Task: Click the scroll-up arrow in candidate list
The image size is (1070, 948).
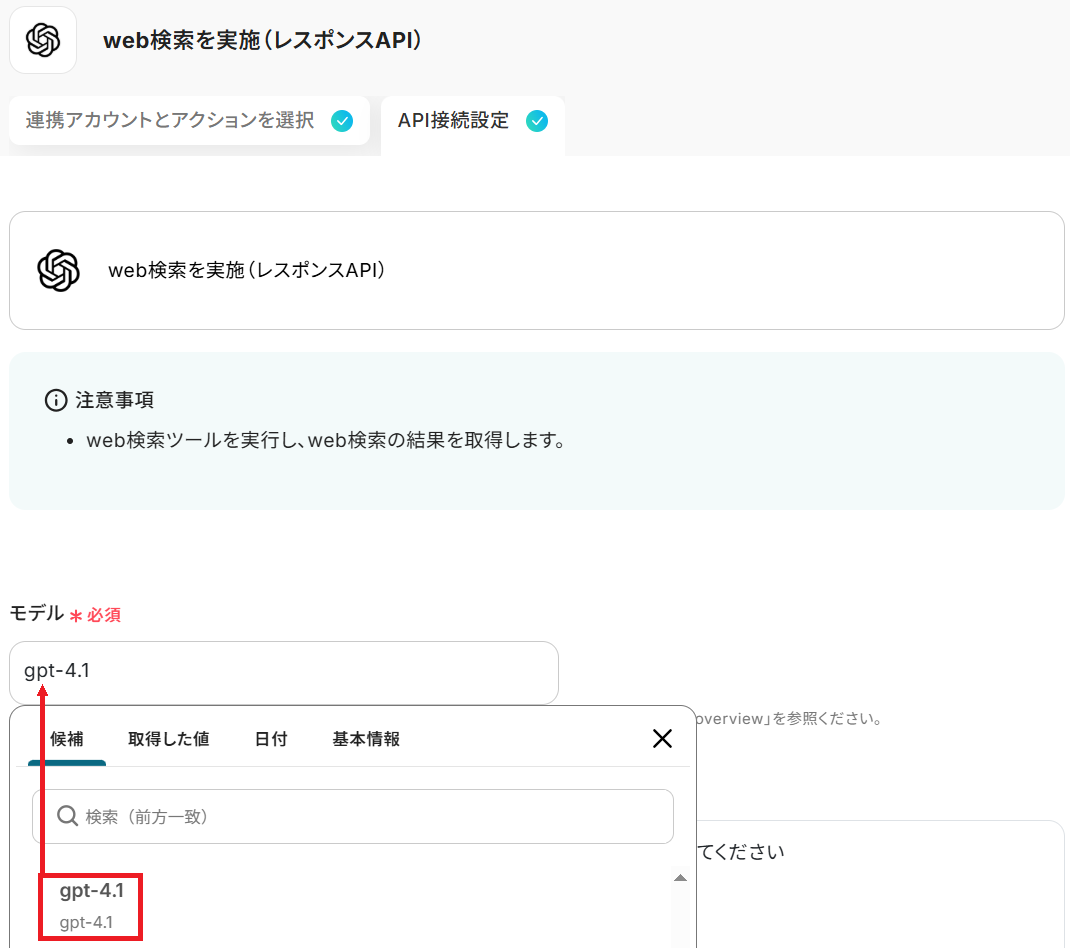Action: coord(680,878)
